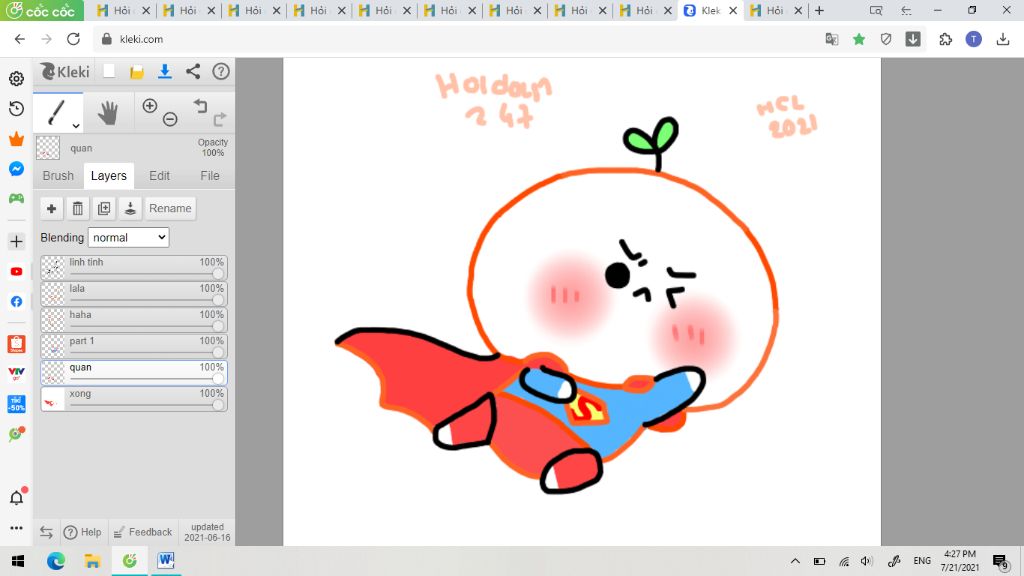Bookmark page with the green star
Viewport: 1024px width, 576px height.
click(x=859, y=39)
